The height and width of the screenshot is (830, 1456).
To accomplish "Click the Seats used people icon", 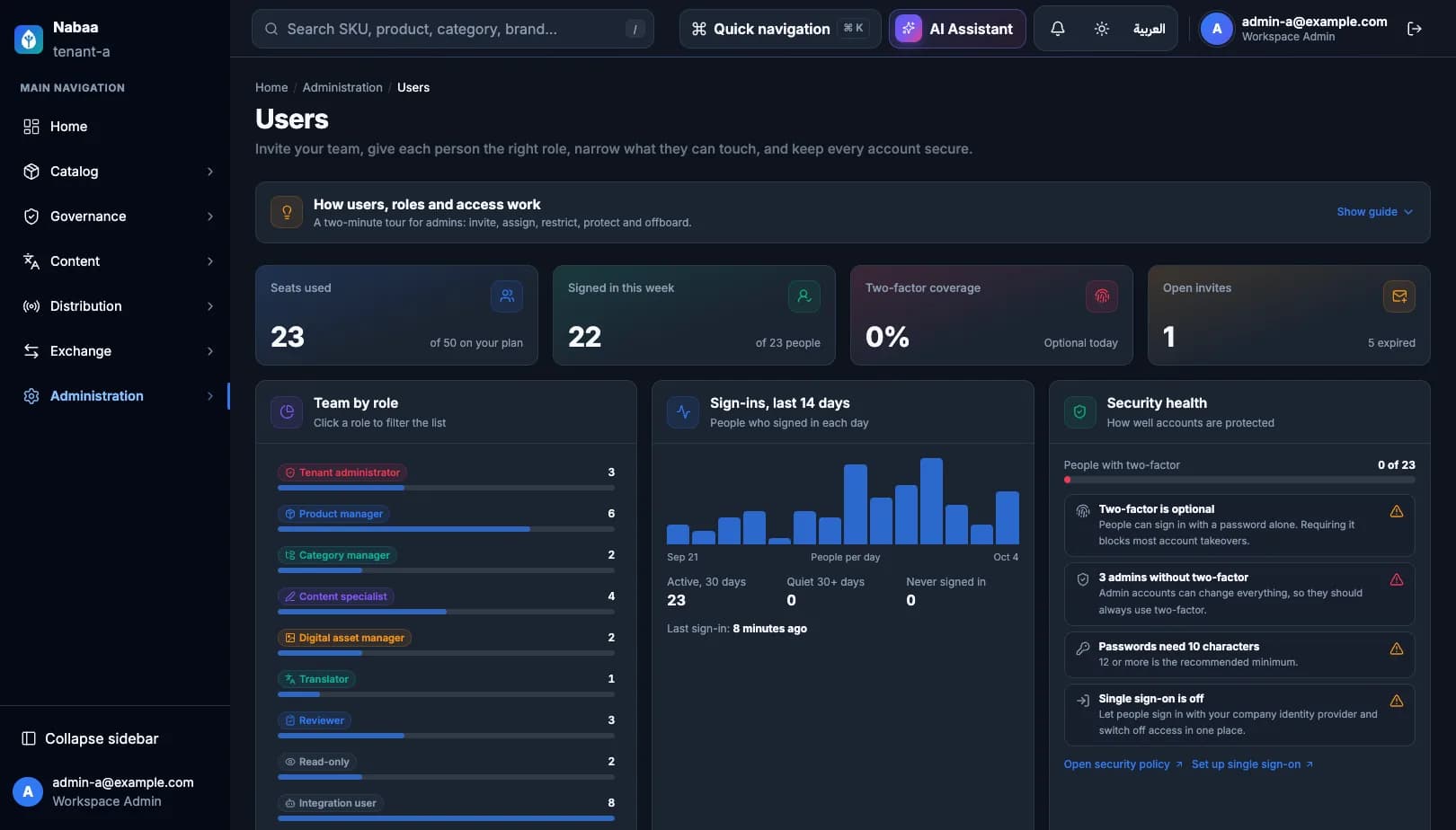I will pyautogui.click(x=507, y=296).
